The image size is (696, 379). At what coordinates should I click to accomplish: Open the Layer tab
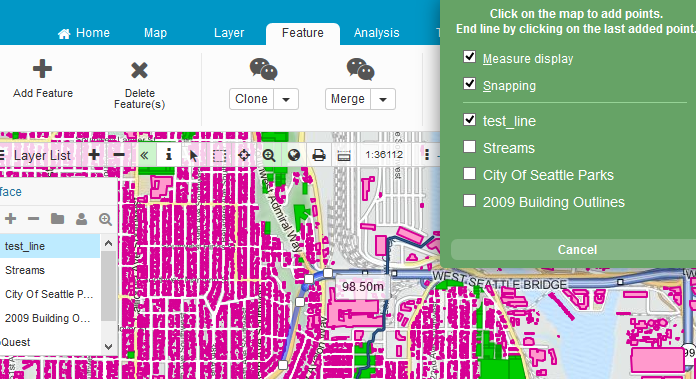click(x=229, y=33)
